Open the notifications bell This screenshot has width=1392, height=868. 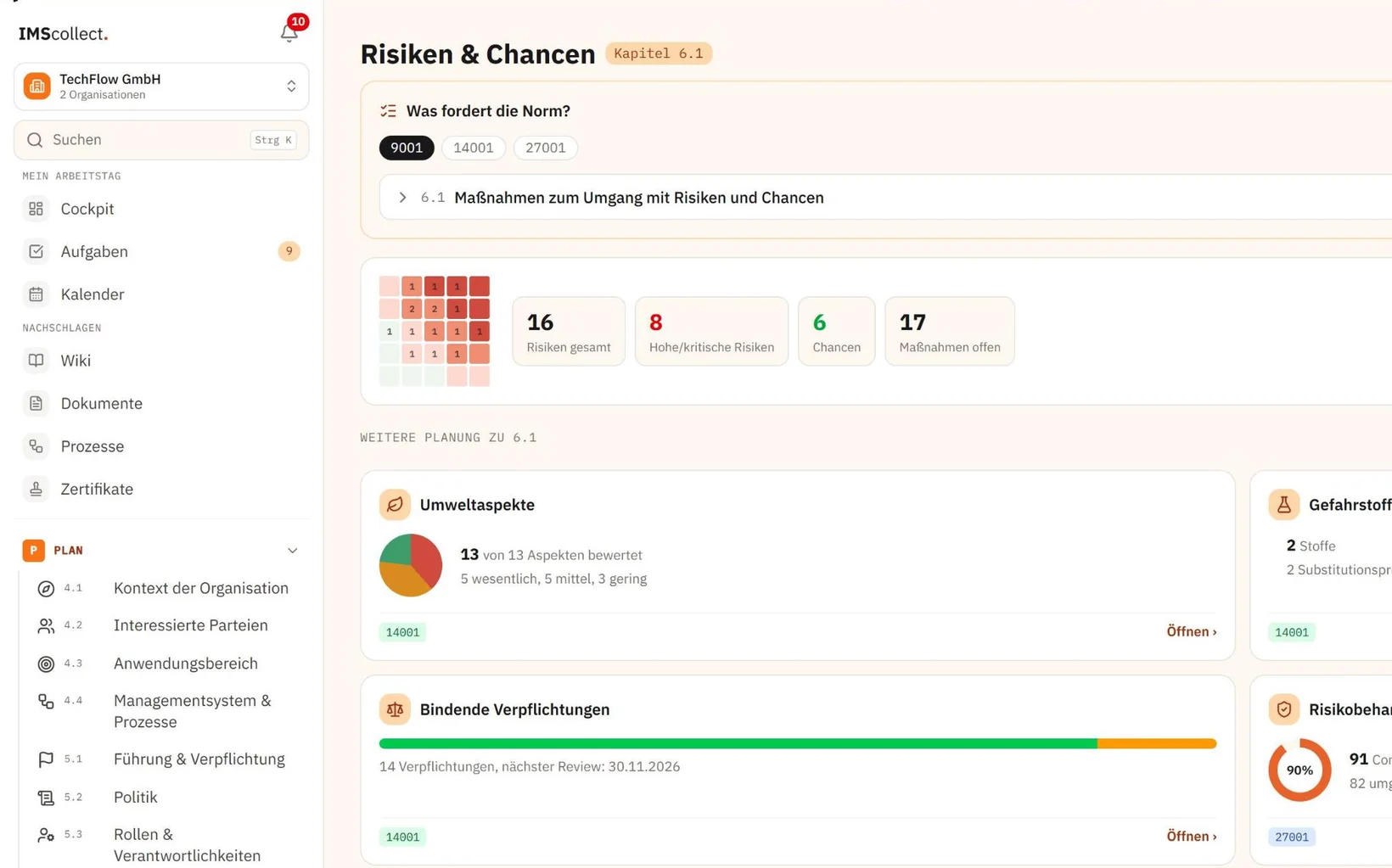[289, 32]
